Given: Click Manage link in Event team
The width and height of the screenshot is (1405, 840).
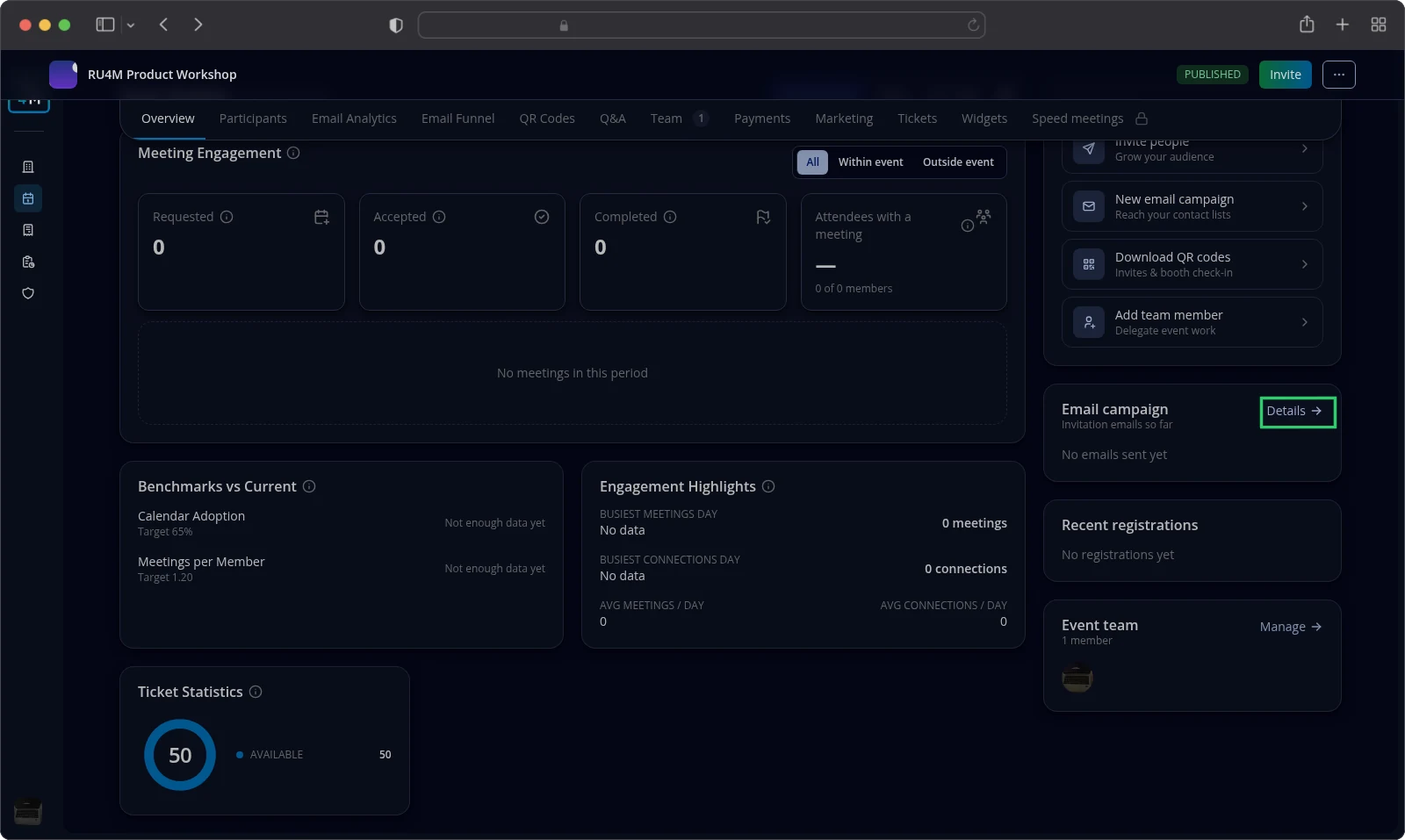Looking at the screenshot, I should [1291, 627].
